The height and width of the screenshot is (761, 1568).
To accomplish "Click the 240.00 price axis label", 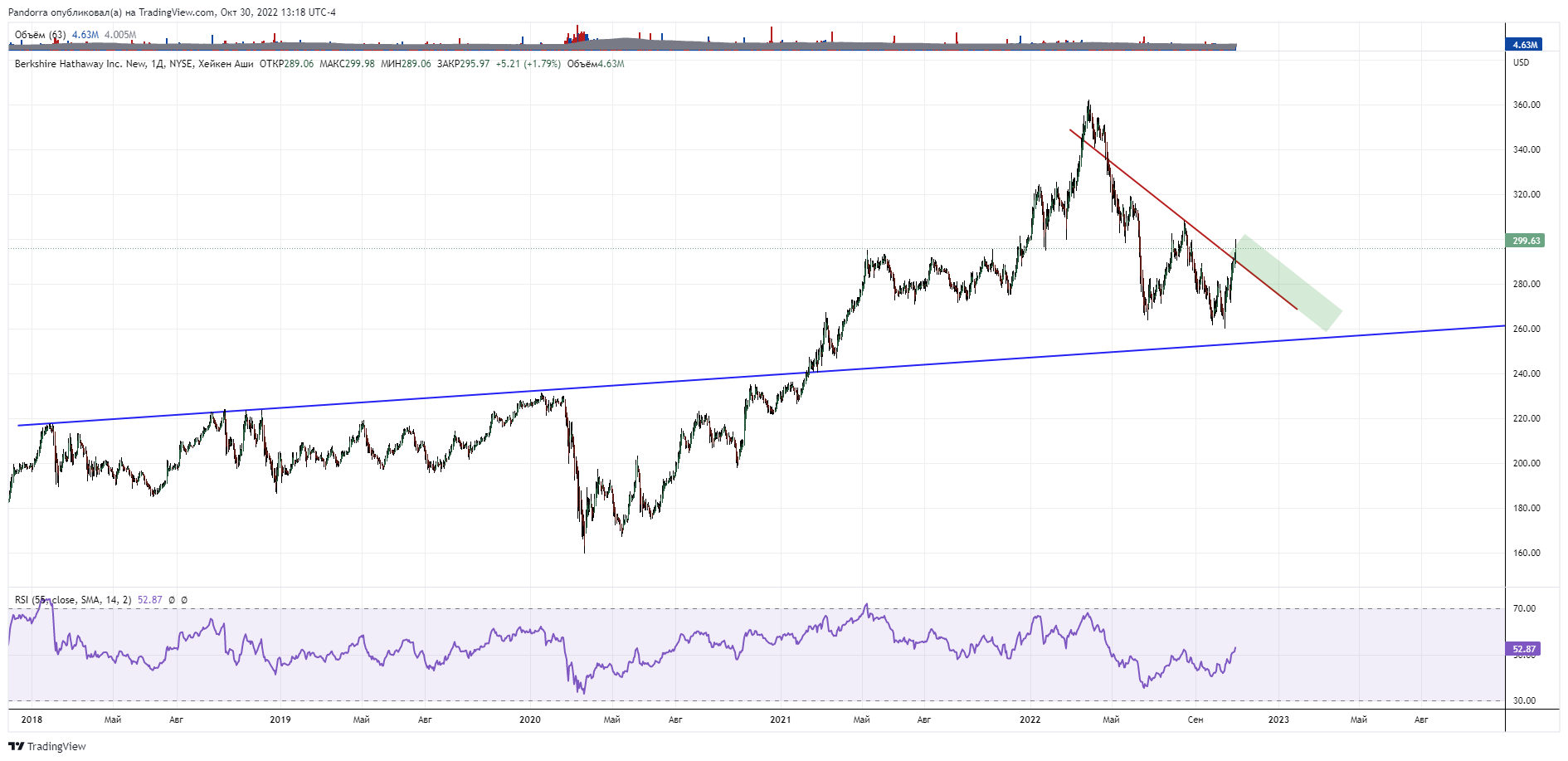I will tap(1527, 373).
